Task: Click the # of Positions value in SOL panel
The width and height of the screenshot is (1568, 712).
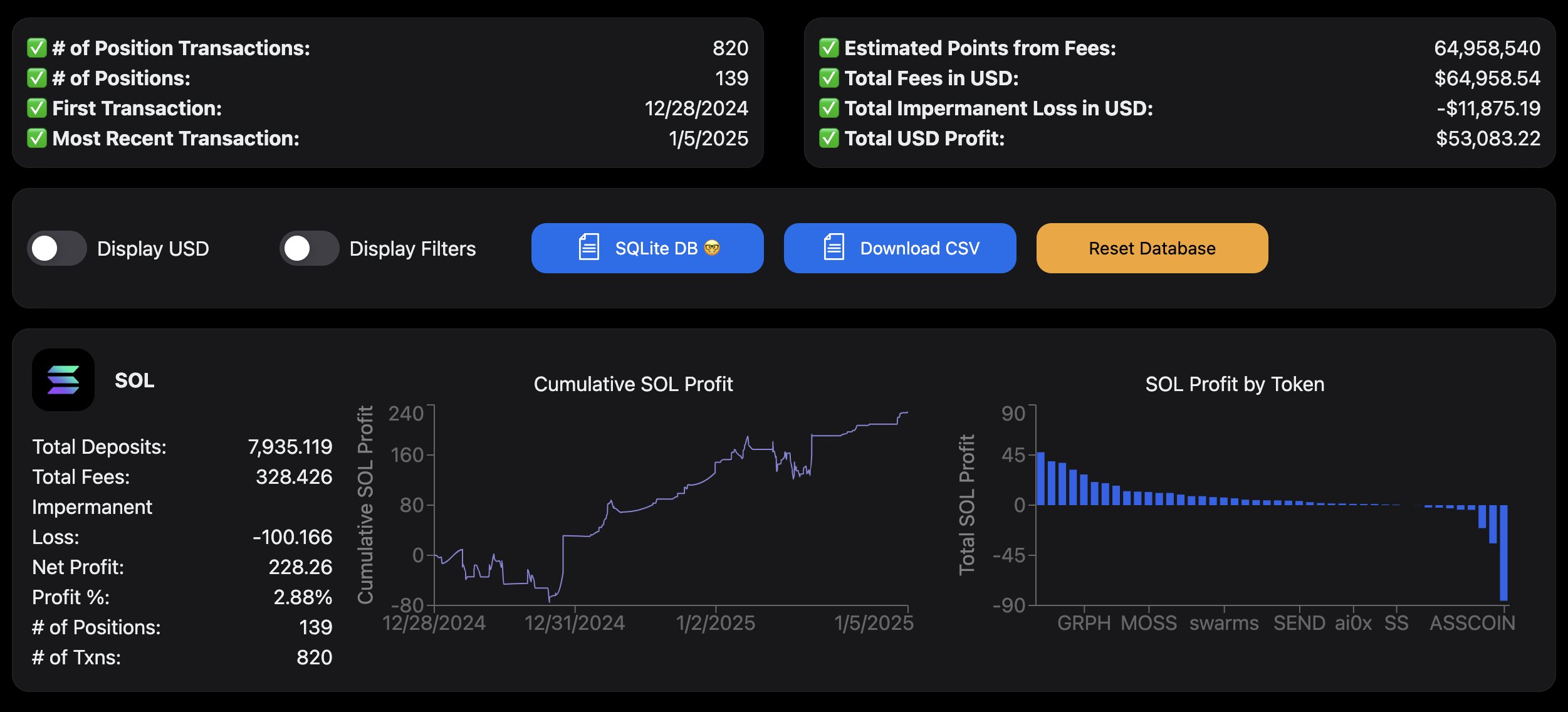Action: click(x=315, y=627)
